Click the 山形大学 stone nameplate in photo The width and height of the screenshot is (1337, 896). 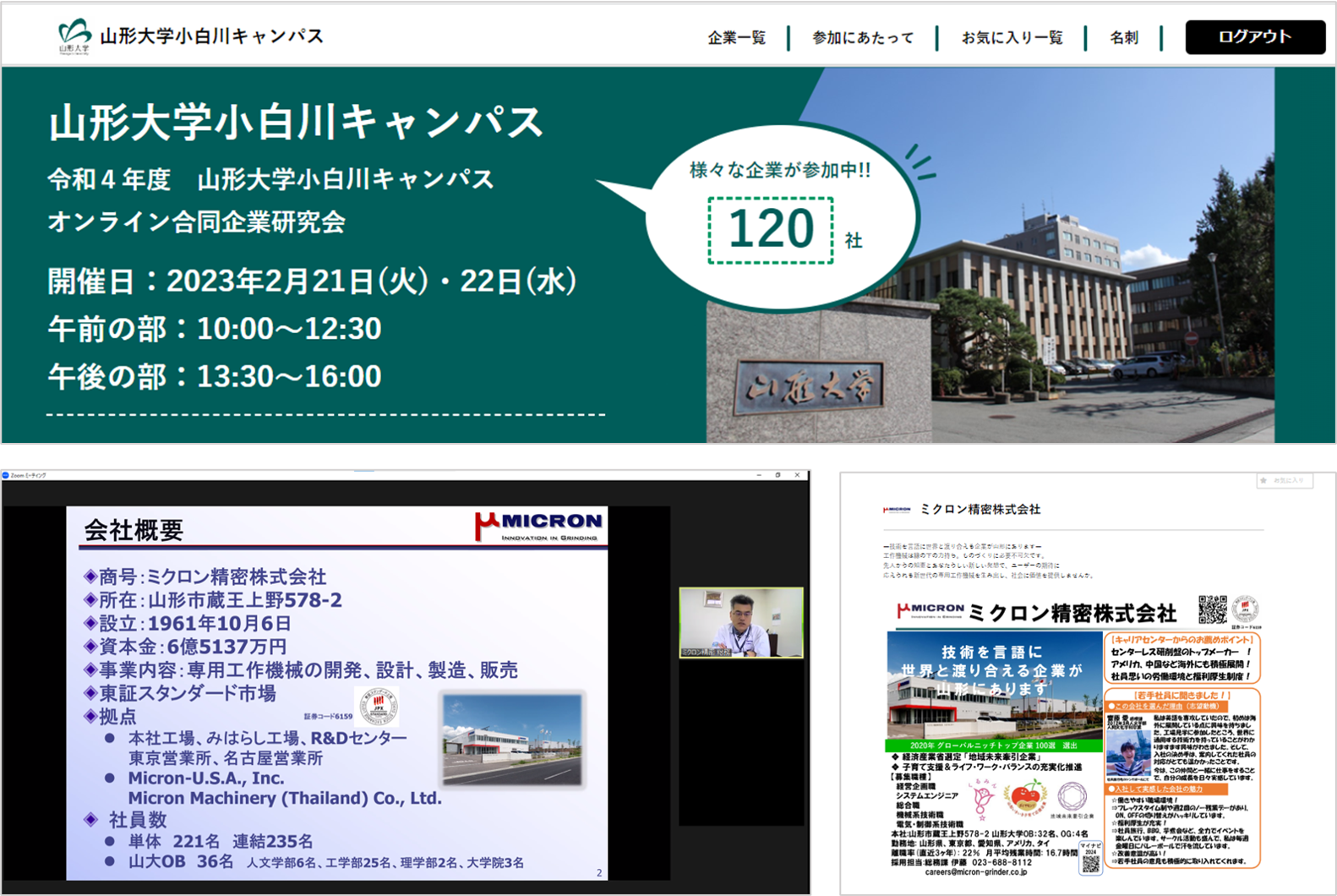(810, 390)
